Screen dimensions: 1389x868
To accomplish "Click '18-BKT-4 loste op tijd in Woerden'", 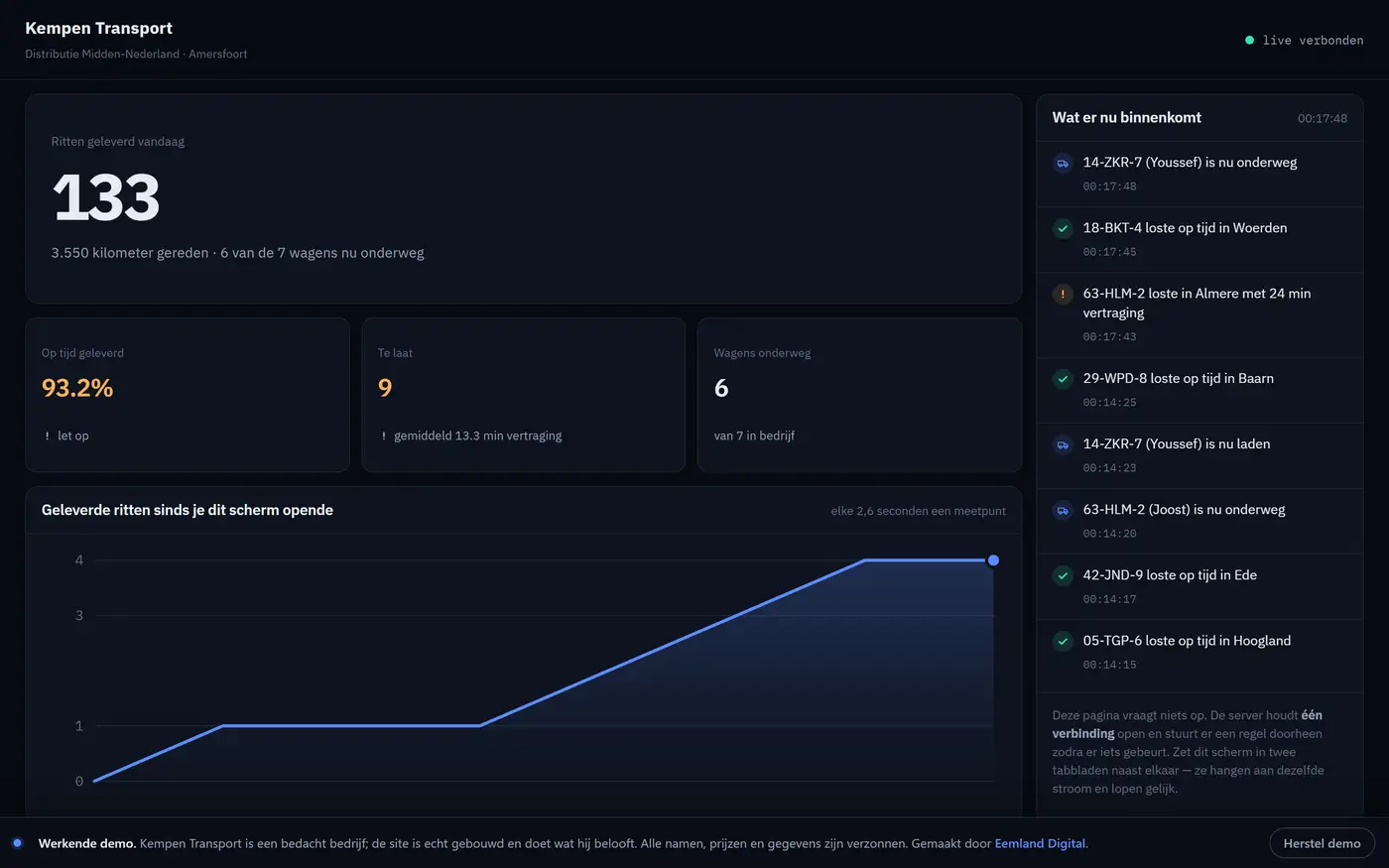I will (x=1185, y=228).
